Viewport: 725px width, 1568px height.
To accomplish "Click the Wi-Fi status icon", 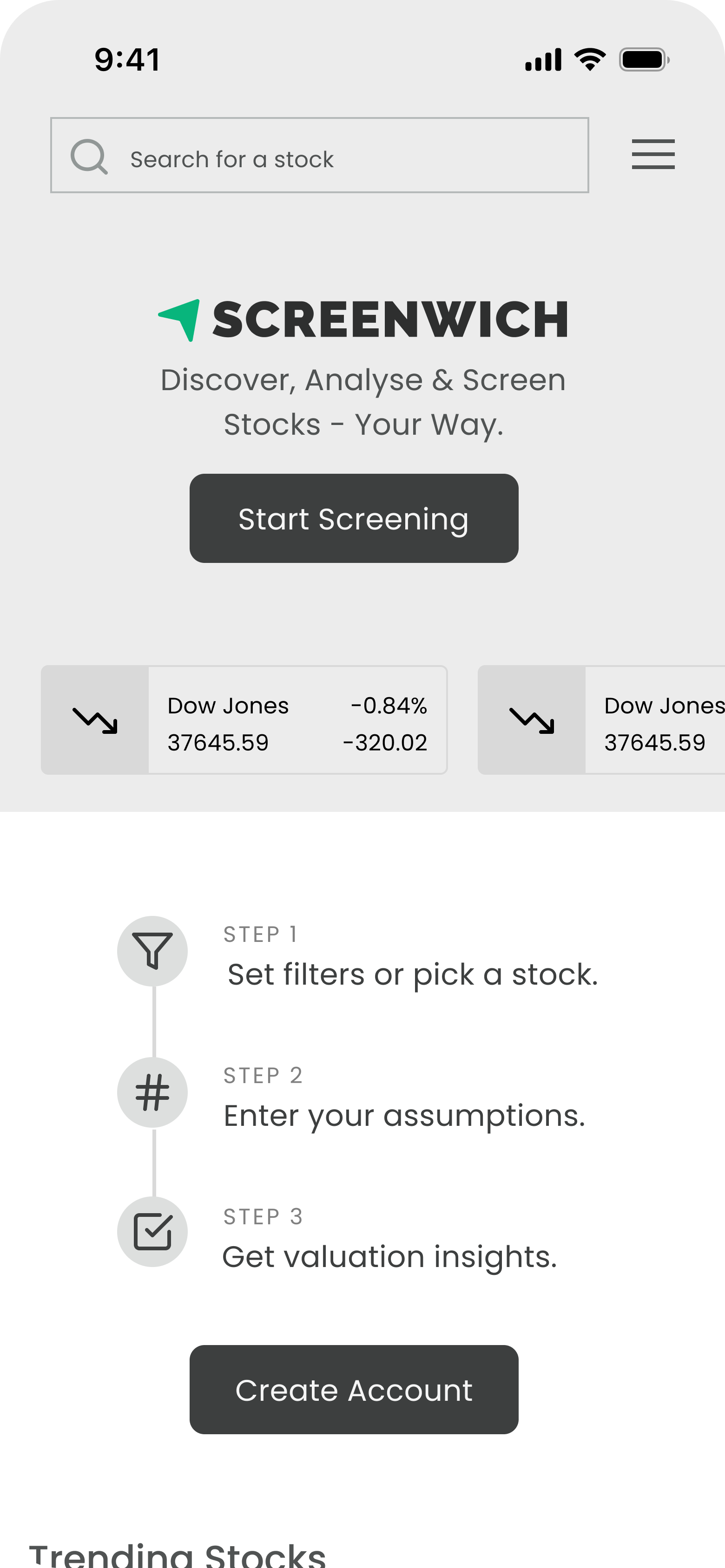I will (x=590, y=59).
